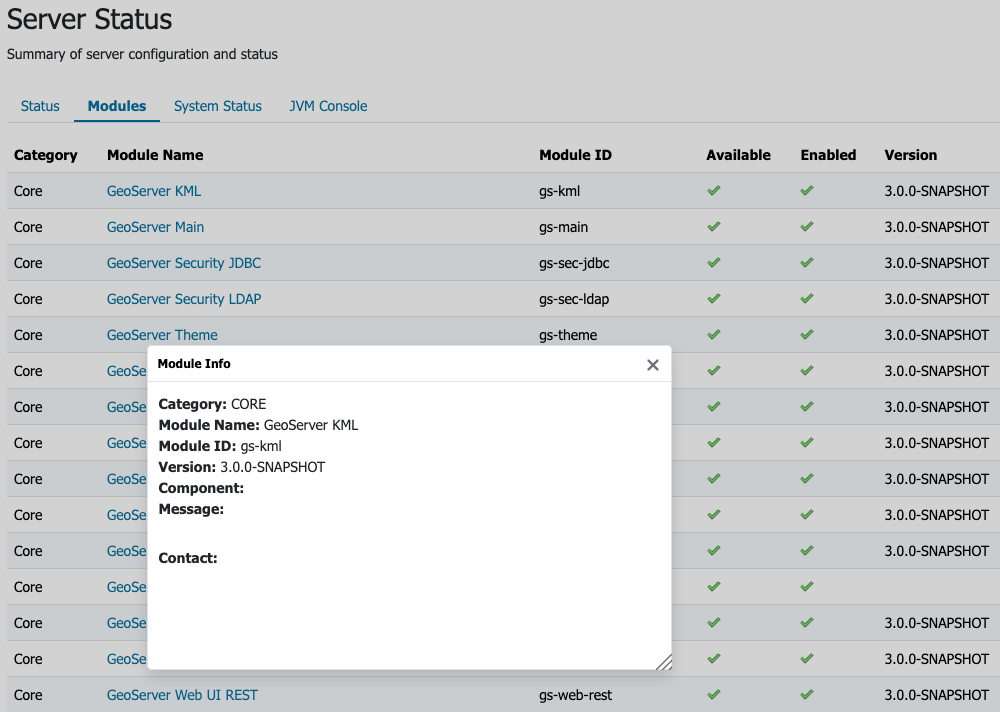Switch to the Status tab
1000x712 pixels.
(x=40, y=106)
